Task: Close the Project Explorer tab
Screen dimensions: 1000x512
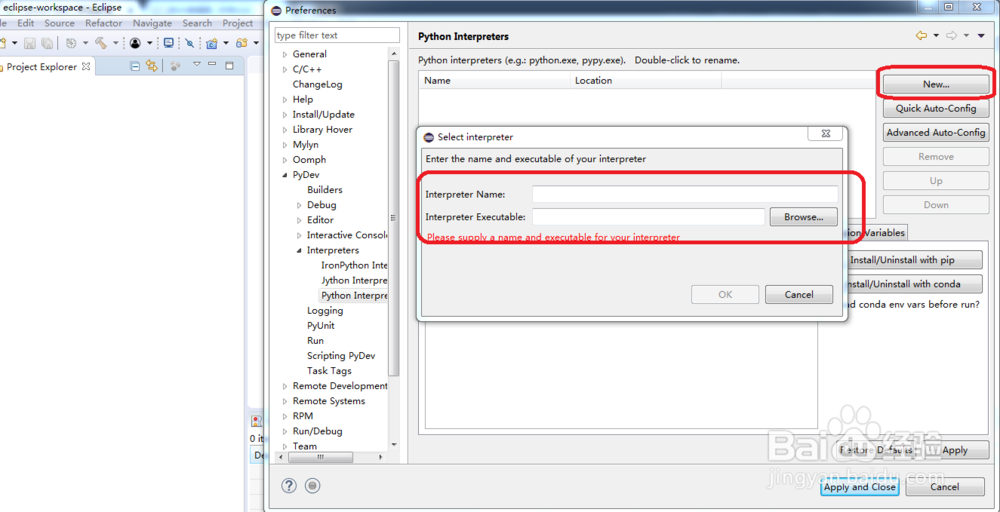Action: click(86, 66)
